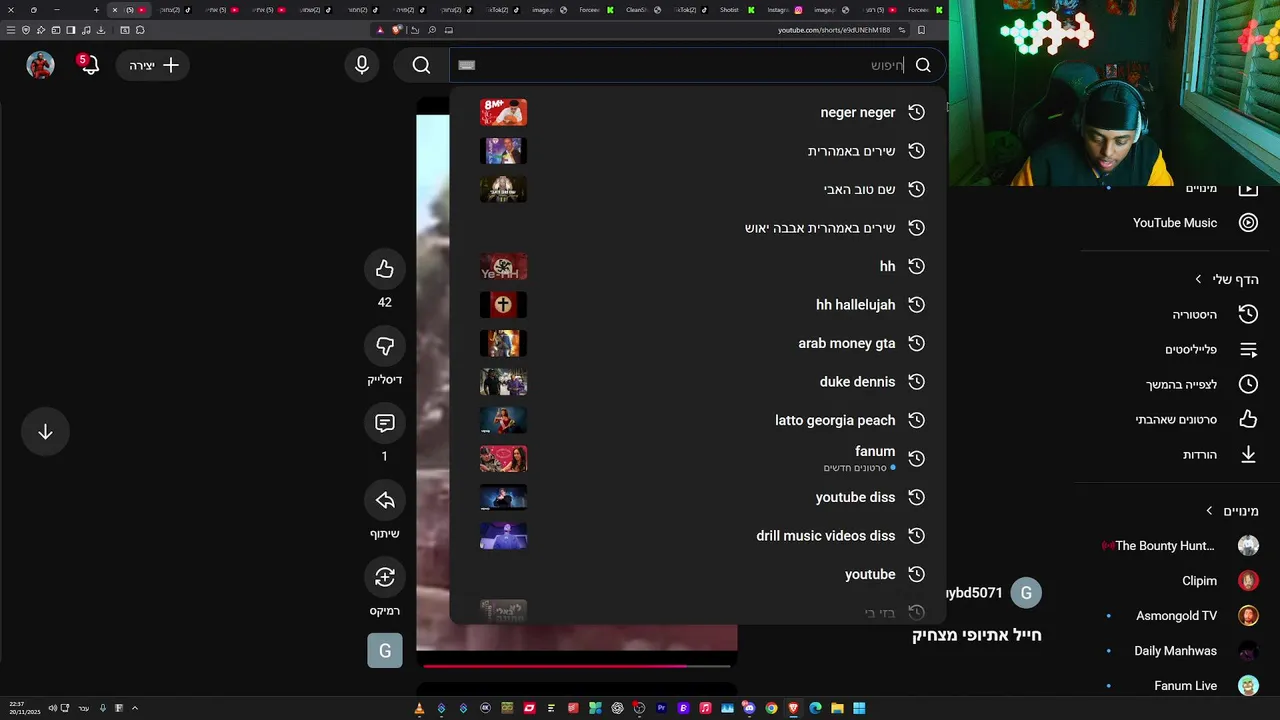1280x720 pixels.
Task: Select 'fanum' search suggestion
Action: (698, 458)
